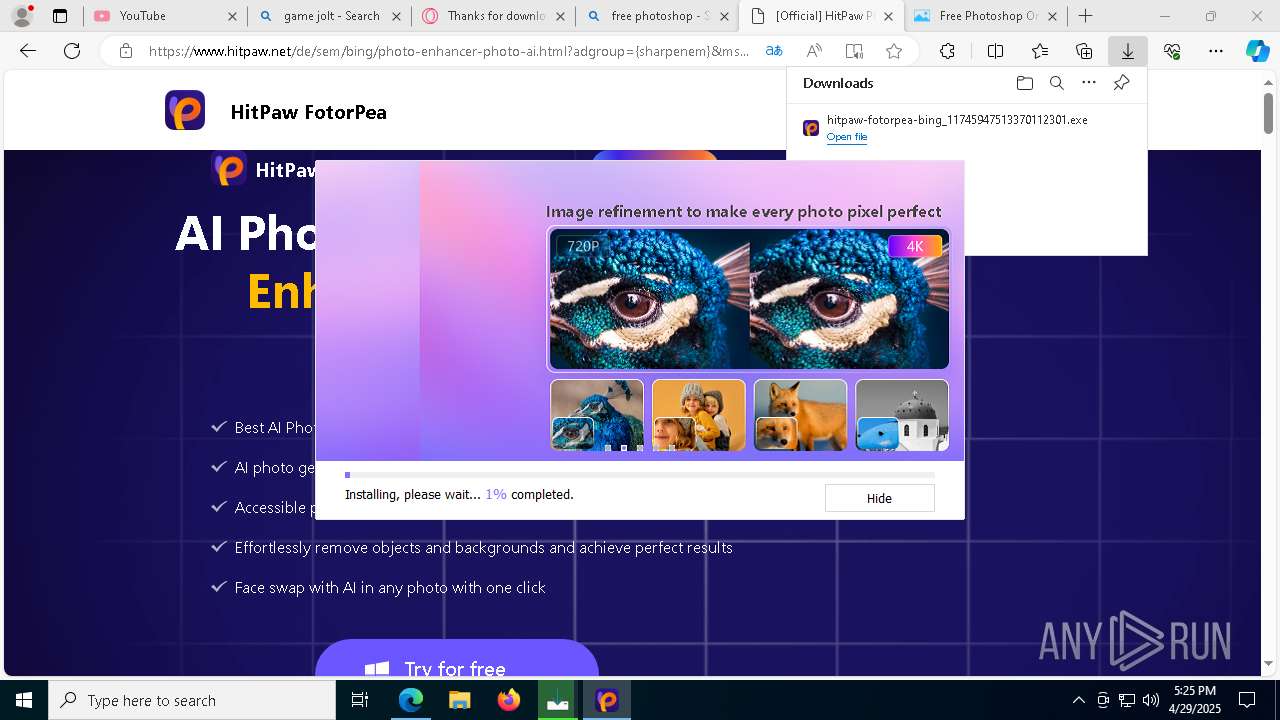Open the Copilot sidebar icon
The width and height of the screenshot is (1280, 720).
[x=1258, y=51]
